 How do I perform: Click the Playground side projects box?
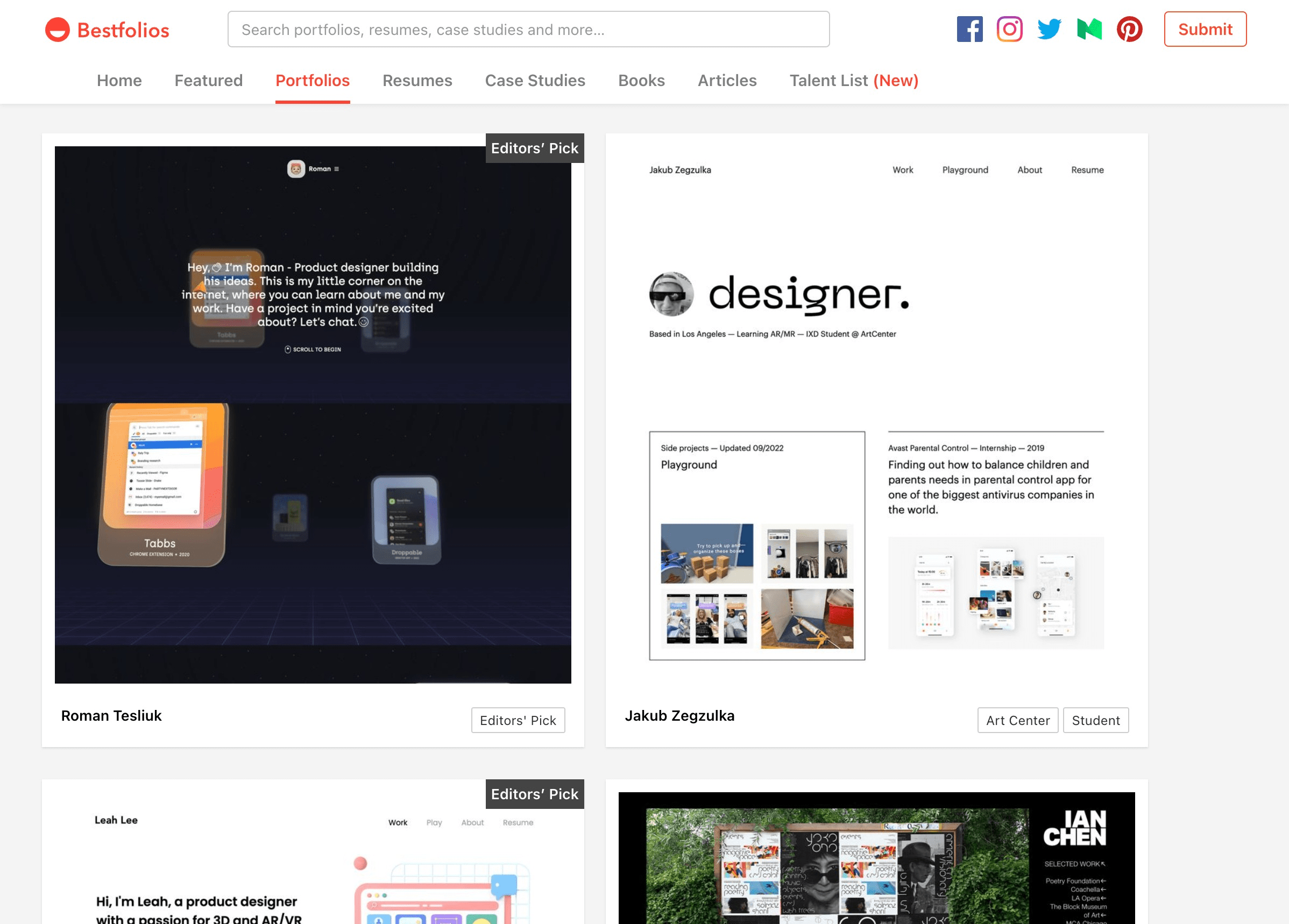click(x=757, y=545)
